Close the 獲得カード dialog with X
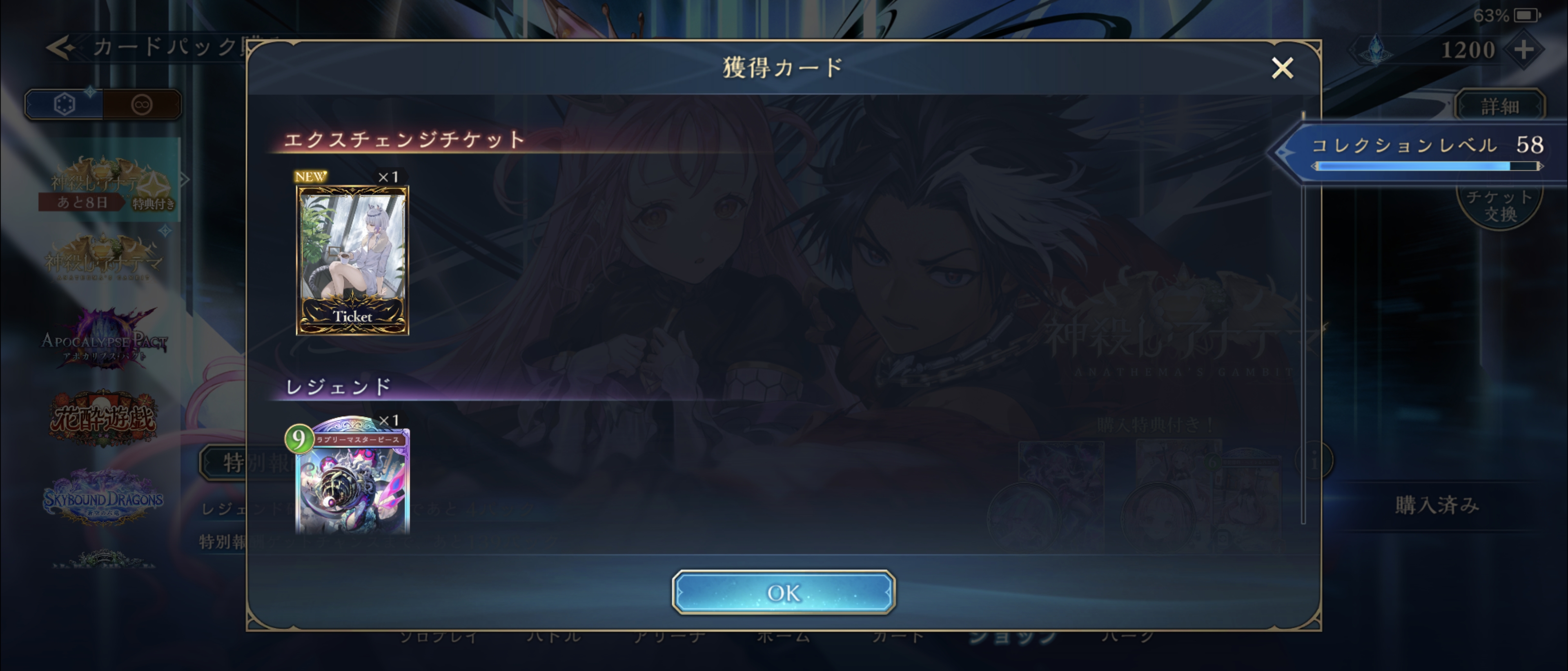 pyautogui.click(x=1282, y=67)
